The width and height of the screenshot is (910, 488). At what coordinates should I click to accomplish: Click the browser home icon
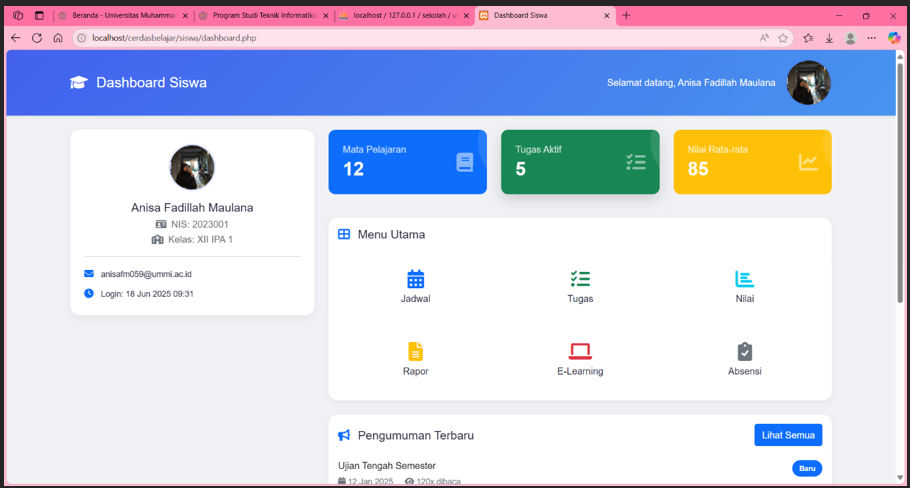58,38
